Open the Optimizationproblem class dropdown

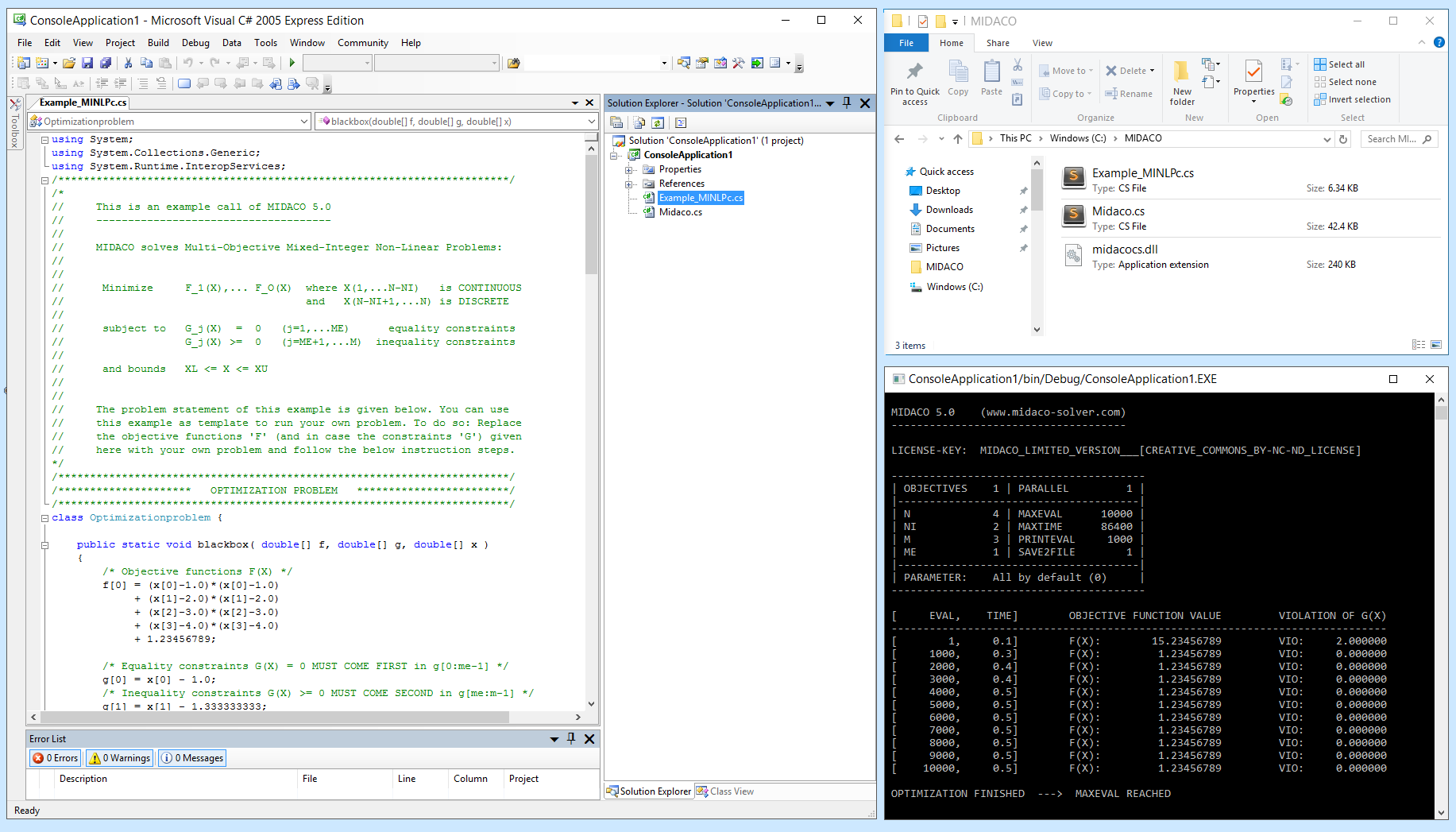click(304, 122)
